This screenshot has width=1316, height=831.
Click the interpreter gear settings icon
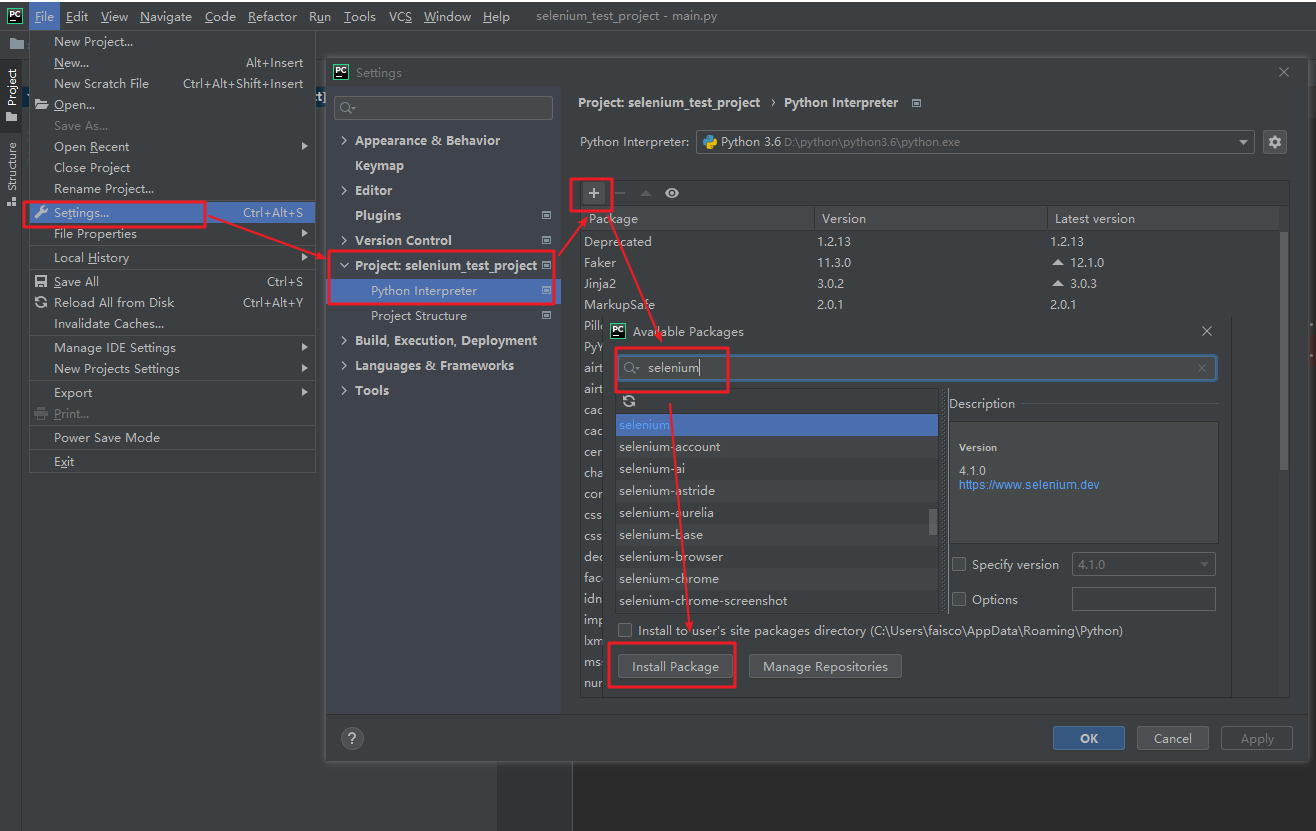pyautogui.click(x=1274, y=142)
